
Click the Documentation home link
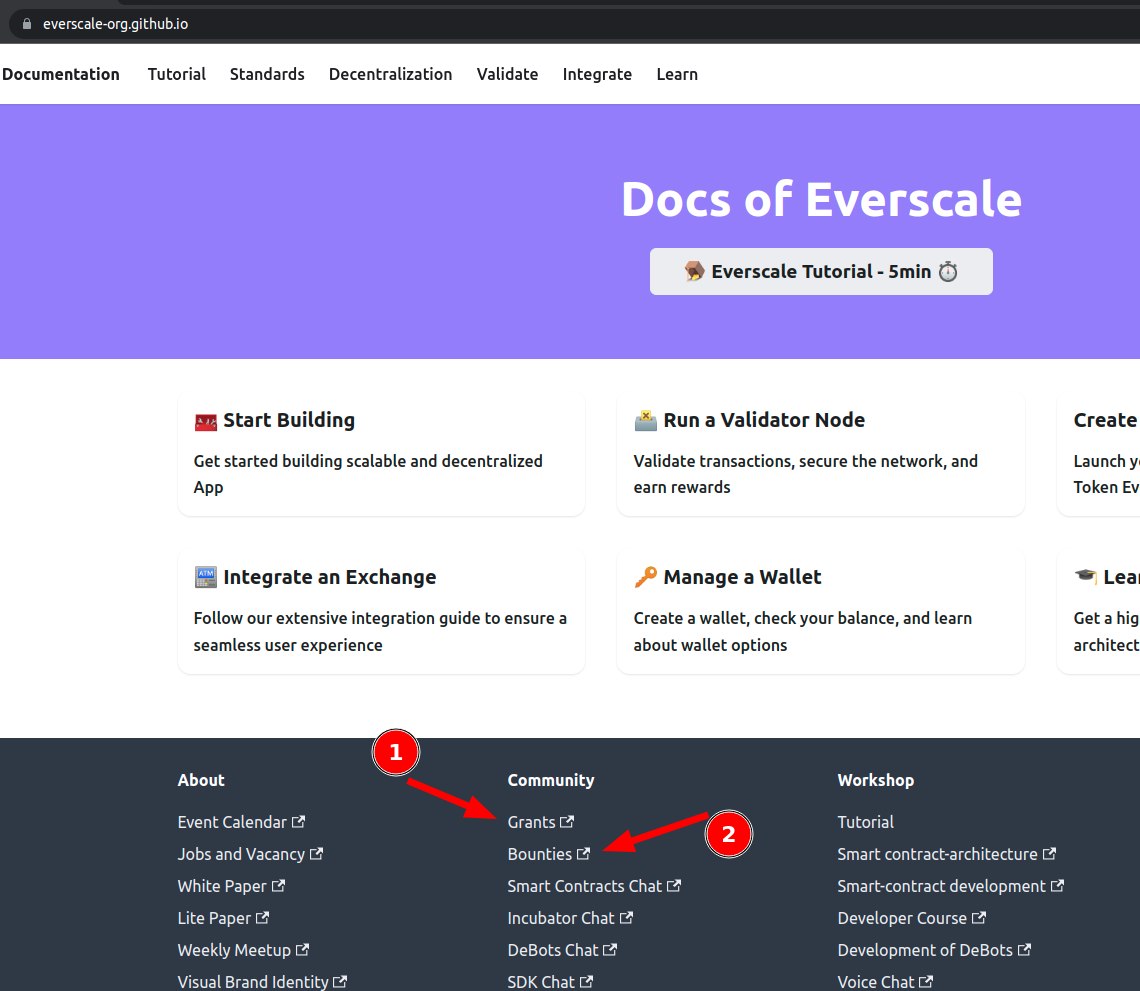click(61, 74)
